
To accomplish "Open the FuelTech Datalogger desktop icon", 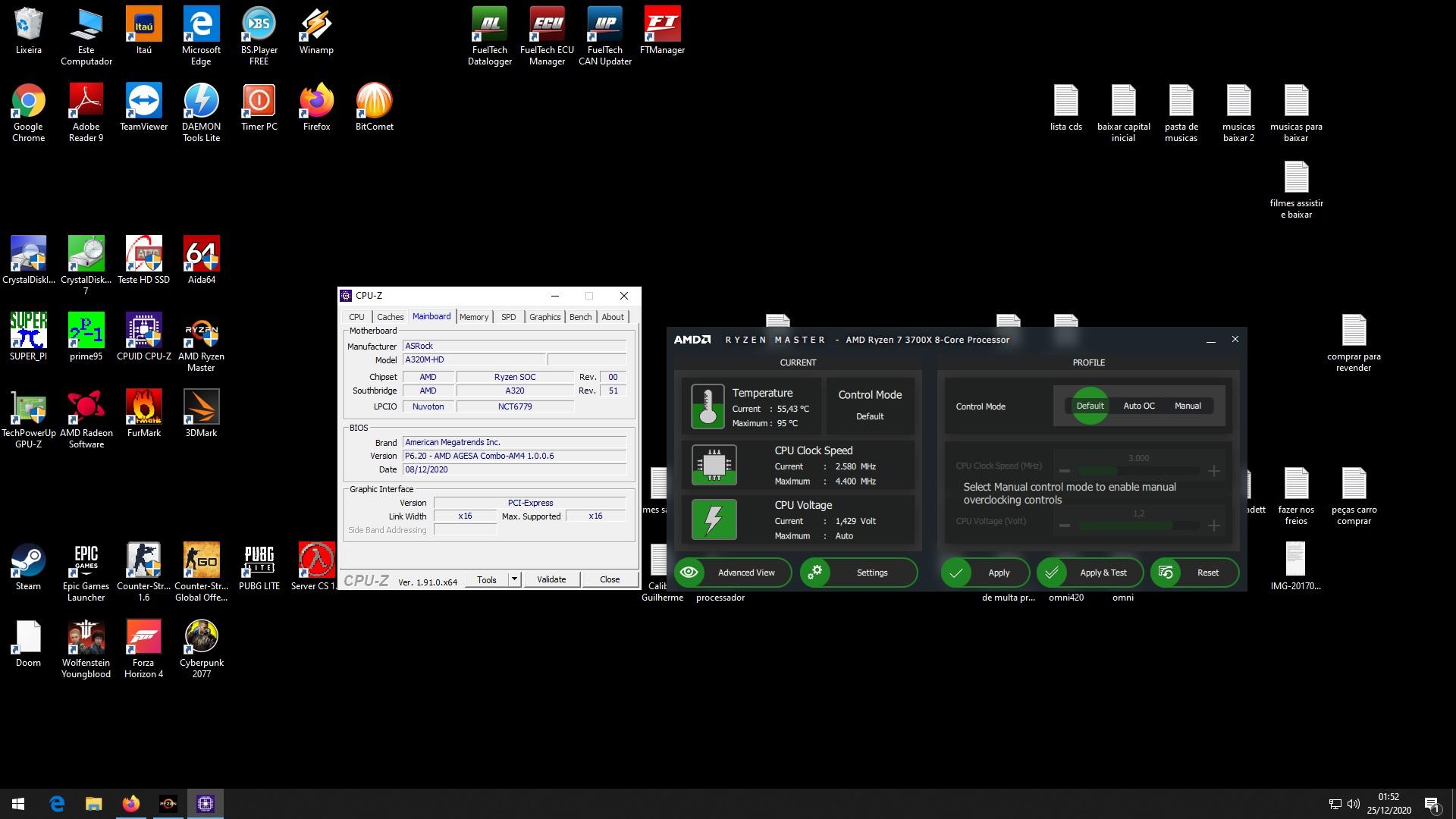I will pyautogui.click(x=490, y=36).
